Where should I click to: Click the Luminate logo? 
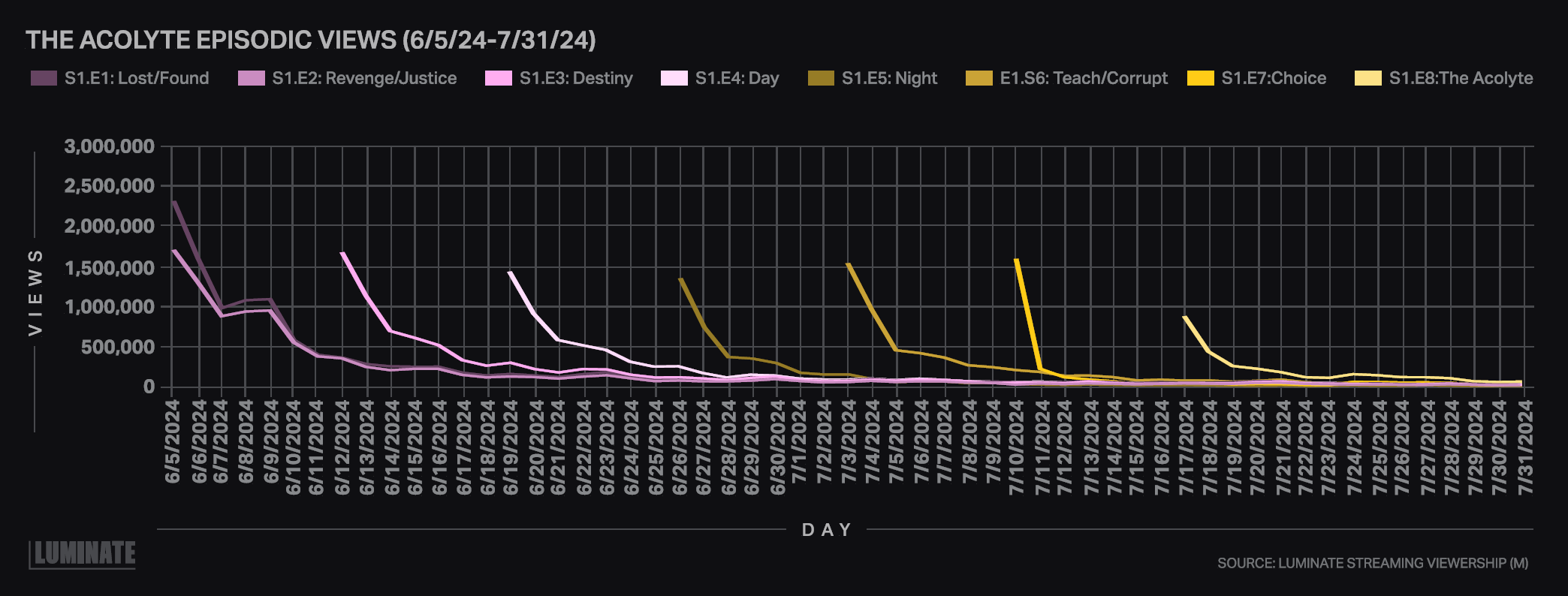pos(83,554)
